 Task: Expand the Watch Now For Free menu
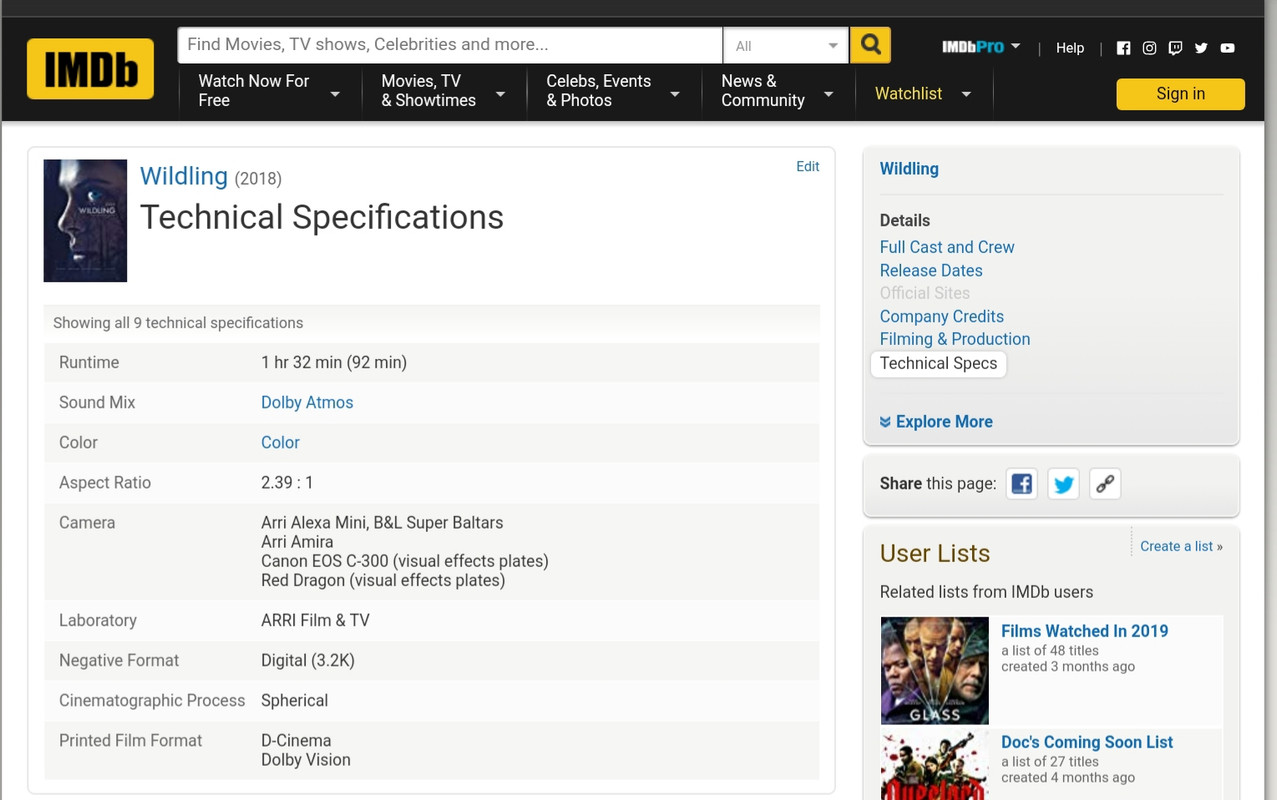pyautogui.click(x=269, y=91)
